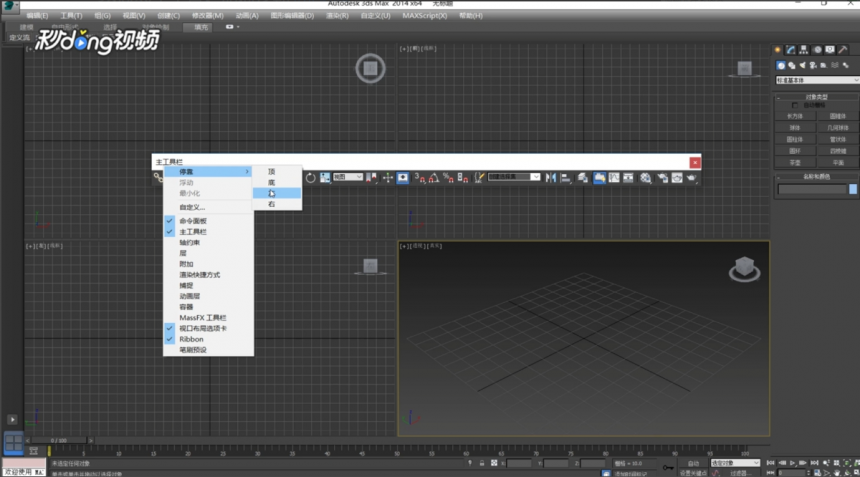Select the Geometry category icon
This screenshot has height=477, width=860.
(x=781, y=65)
